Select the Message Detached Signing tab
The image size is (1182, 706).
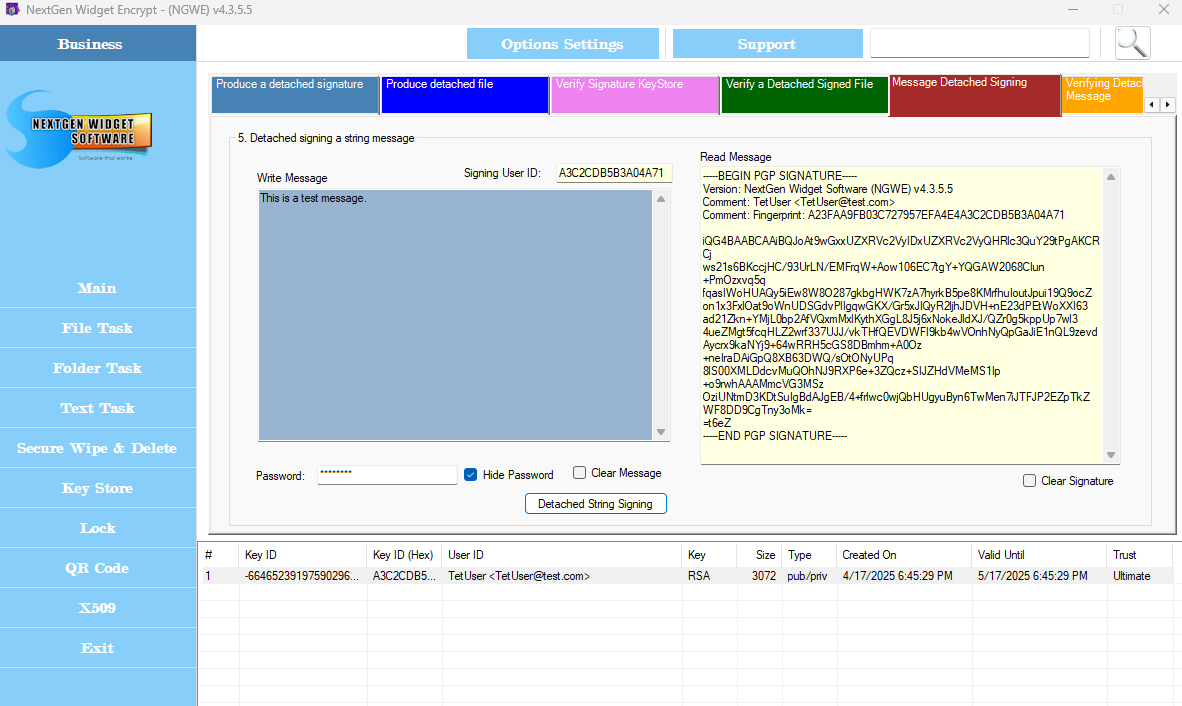pos(975,95)
